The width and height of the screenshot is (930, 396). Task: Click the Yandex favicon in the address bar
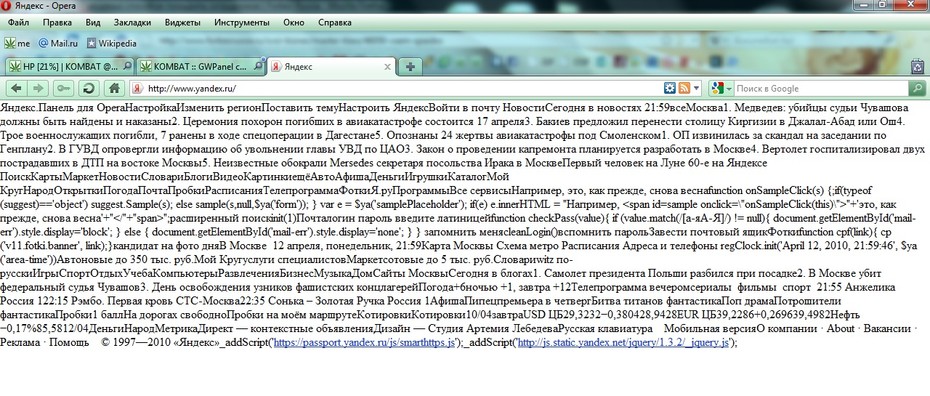137,88
